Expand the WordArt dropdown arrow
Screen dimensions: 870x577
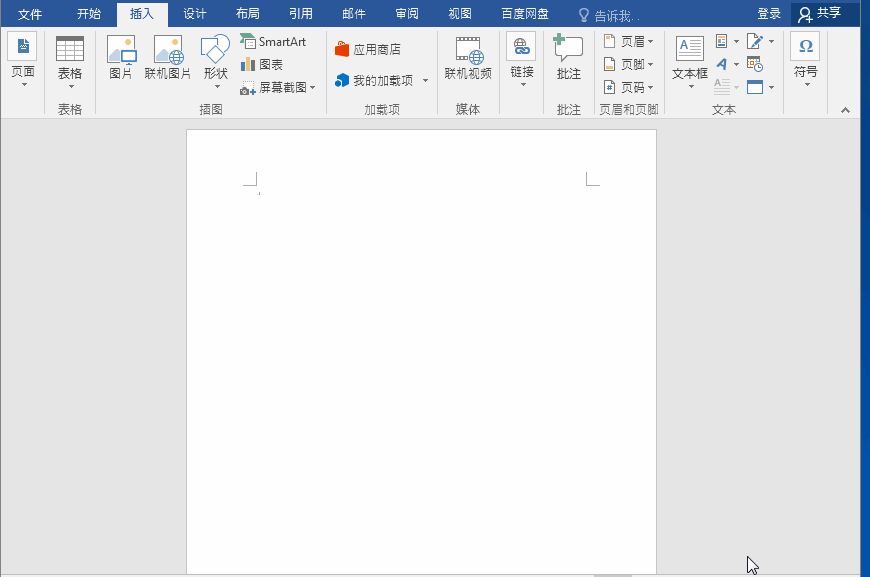coord(736,65)
